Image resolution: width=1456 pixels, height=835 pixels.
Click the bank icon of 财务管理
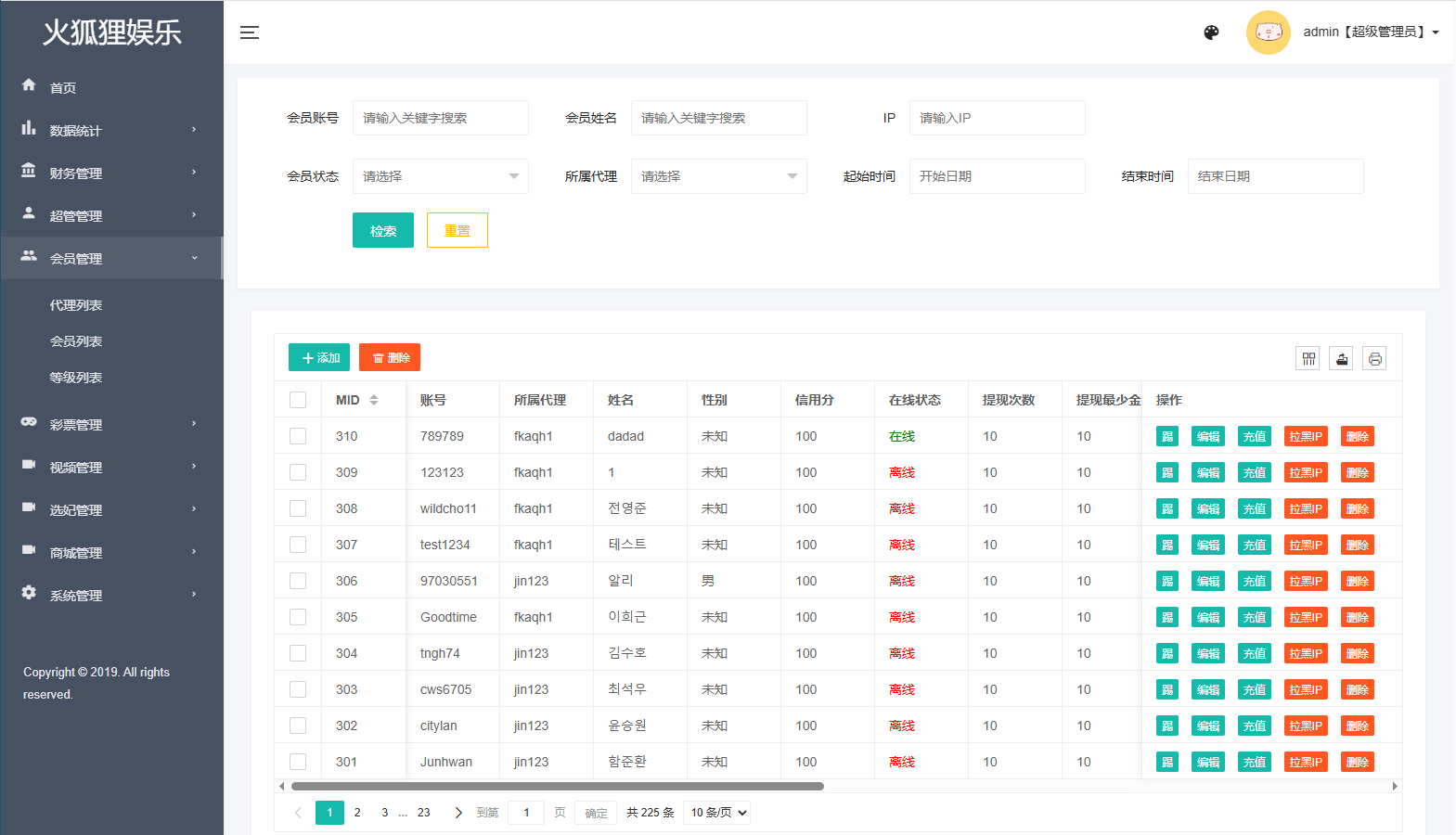point(29,171)
